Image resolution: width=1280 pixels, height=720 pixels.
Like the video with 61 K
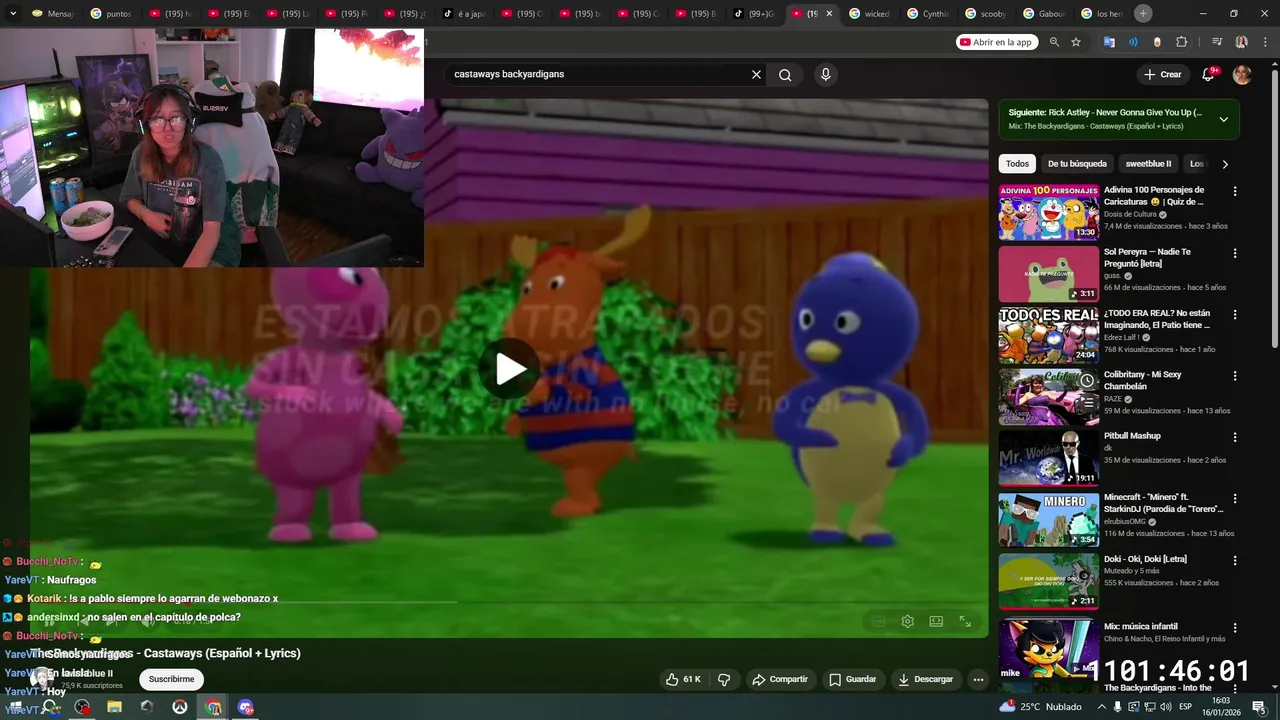(x=683, y=679)
